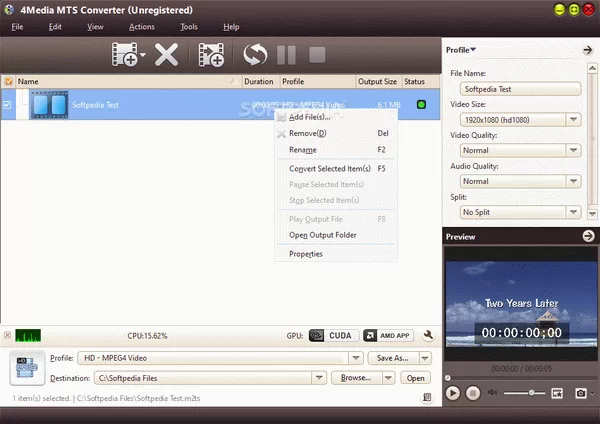Stop the preview playback
This screenshot has width=600, height=424.
click(473, 393)
